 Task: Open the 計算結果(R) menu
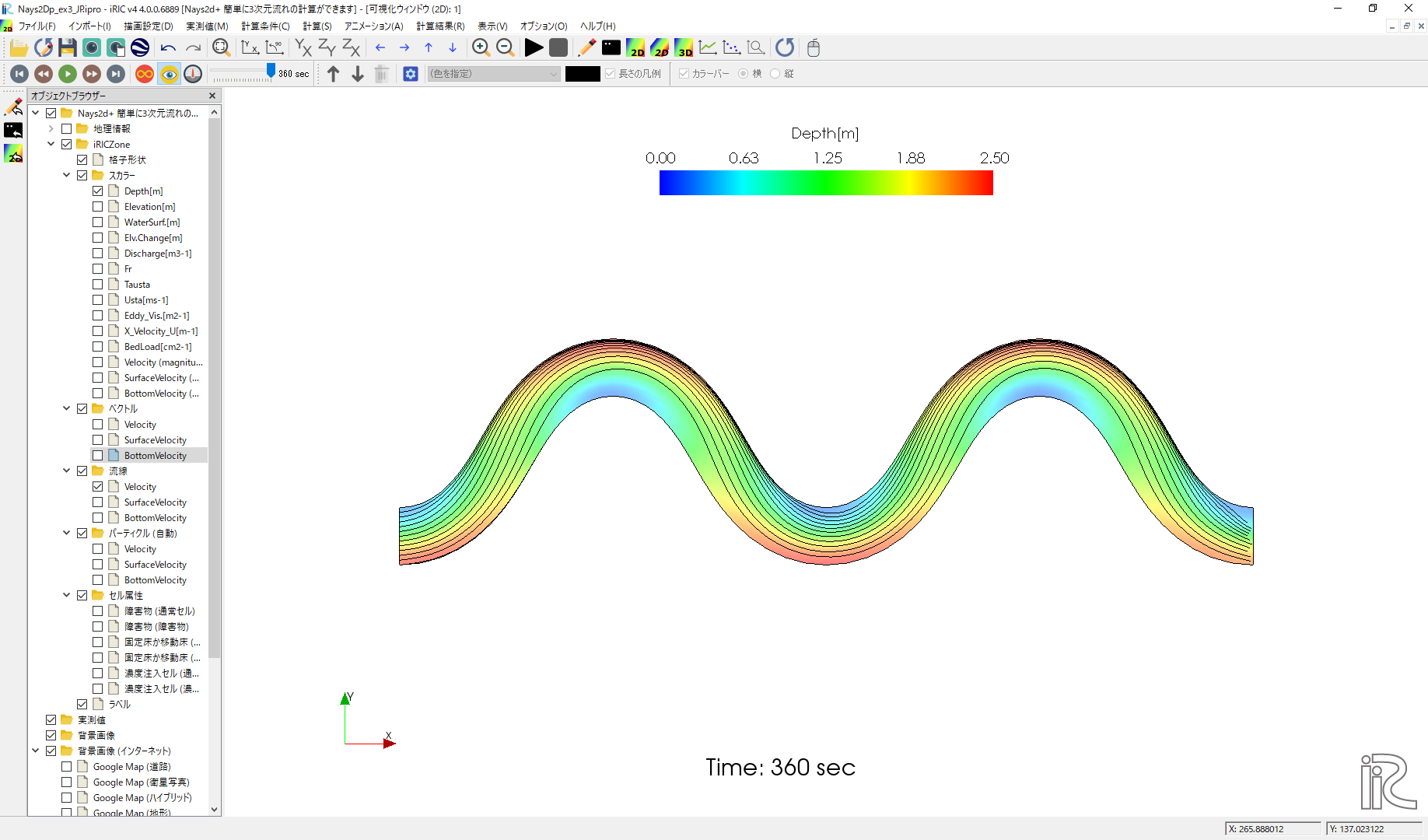click(440, 26)
